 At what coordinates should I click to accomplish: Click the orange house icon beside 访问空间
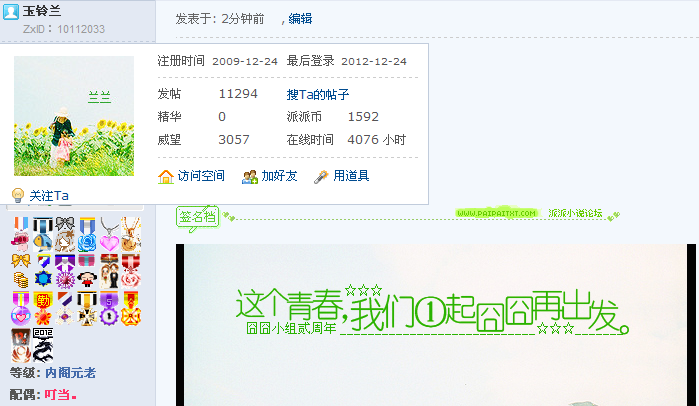(x=165, y=176)
